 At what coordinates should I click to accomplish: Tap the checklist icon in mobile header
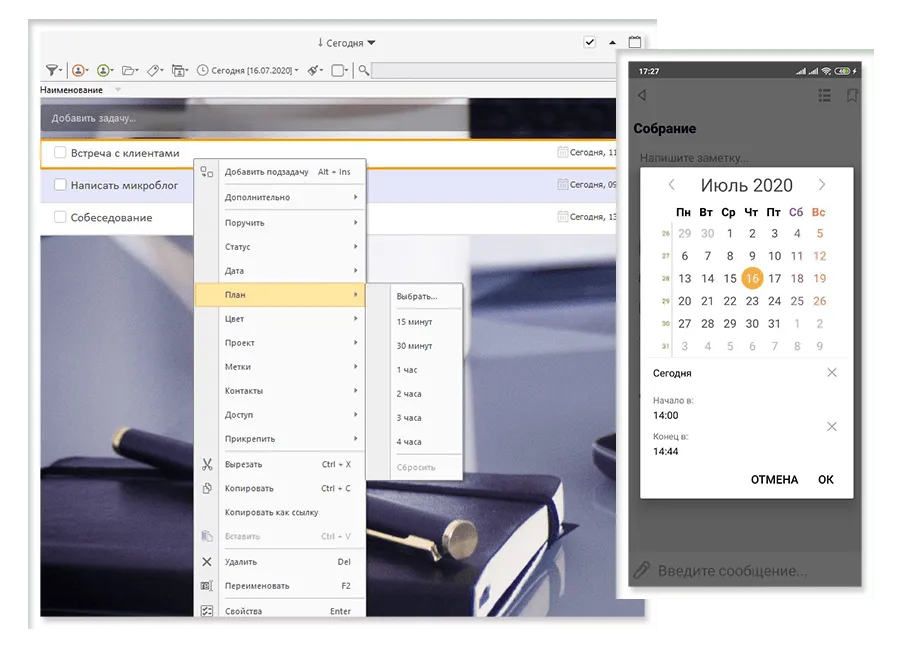(x=824, y=96)
